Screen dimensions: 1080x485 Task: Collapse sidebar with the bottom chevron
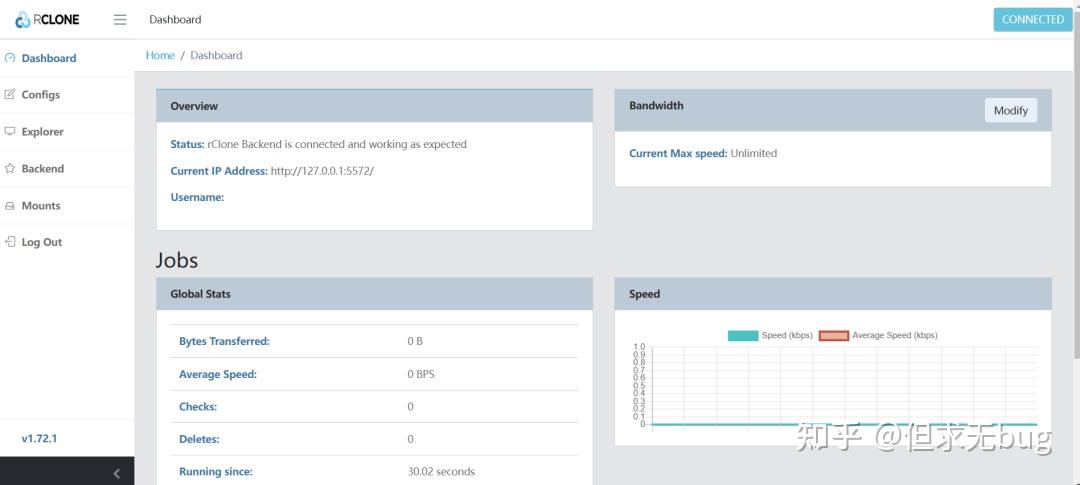[116, 473]
